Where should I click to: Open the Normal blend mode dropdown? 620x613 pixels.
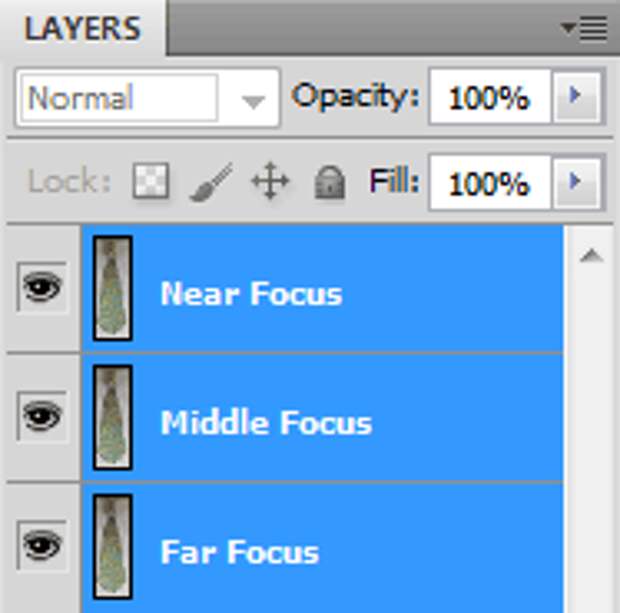tap(148, 98)
